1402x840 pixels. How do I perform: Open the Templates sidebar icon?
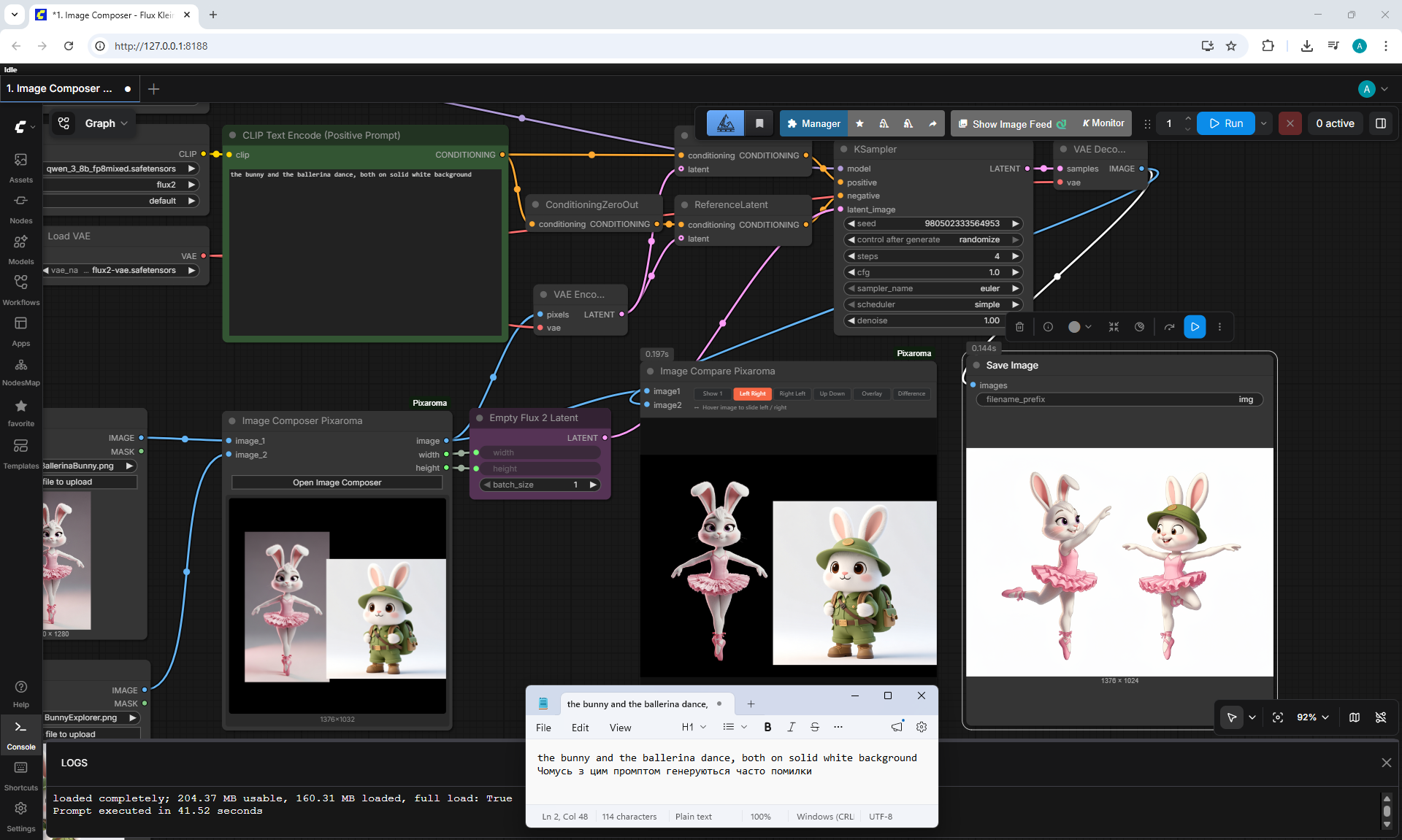click(20, 453)
